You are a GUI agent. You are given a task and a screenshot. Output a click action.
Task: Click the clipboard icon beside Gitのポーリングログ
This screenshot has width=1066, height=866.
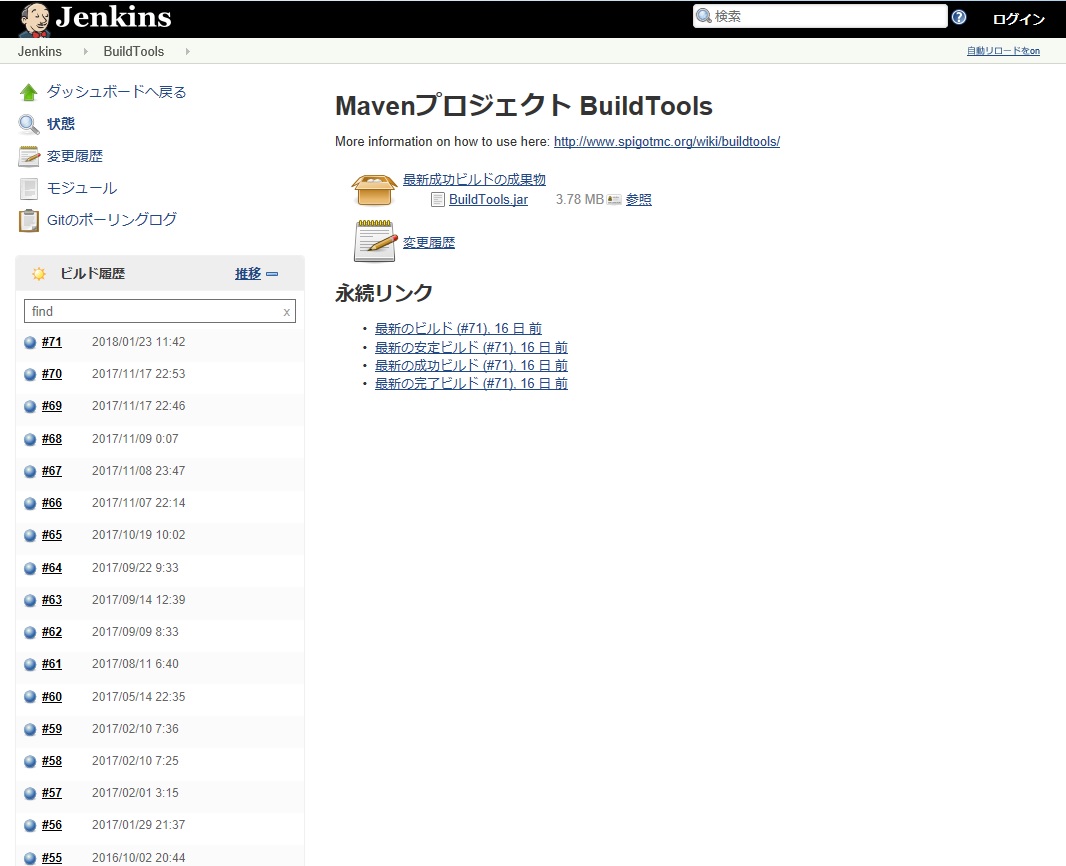point(29,220)
